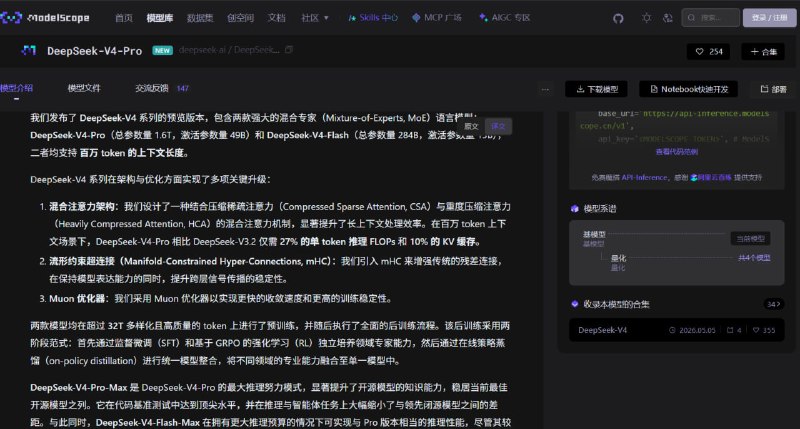Click the 登录 / 注册 button
This screenshot has width=800, height=429.
click(x=769, y=18)
